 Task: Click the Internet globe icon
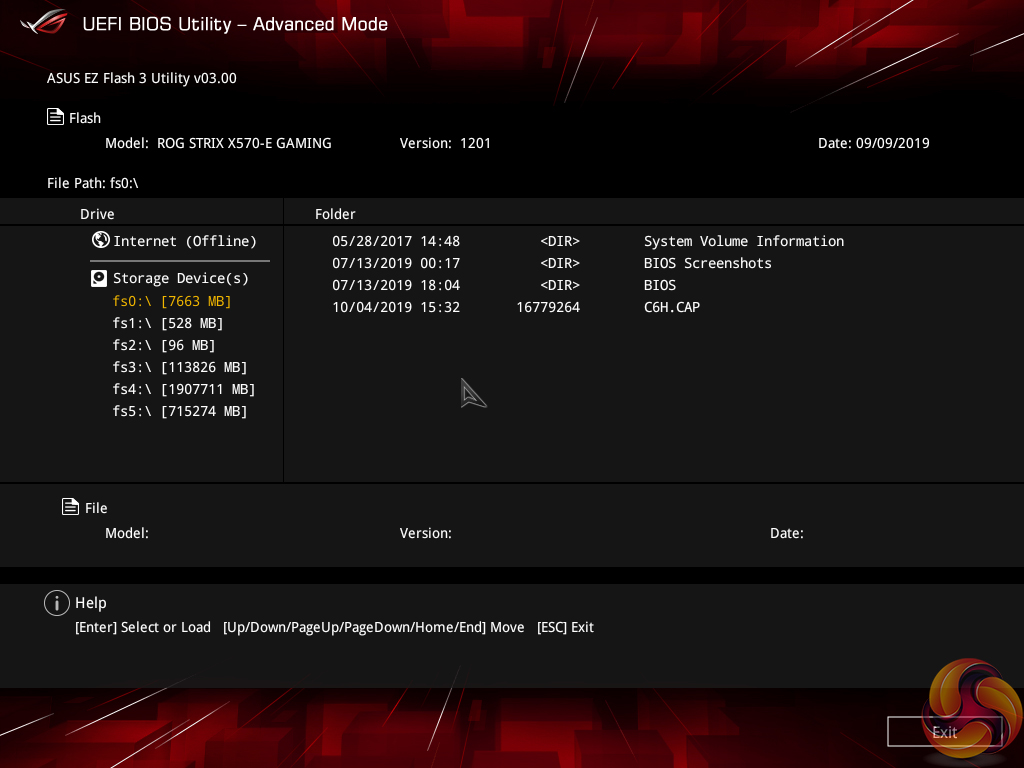pos(101,240)
